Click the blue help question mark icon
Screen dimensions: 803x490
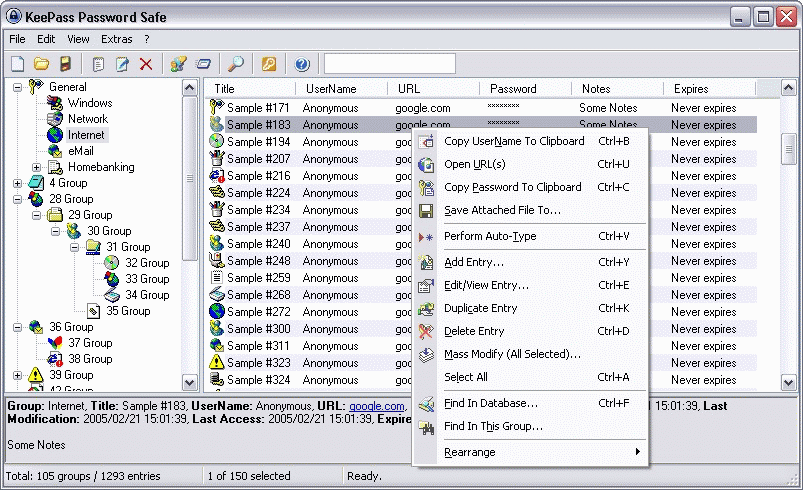[302, 64]
